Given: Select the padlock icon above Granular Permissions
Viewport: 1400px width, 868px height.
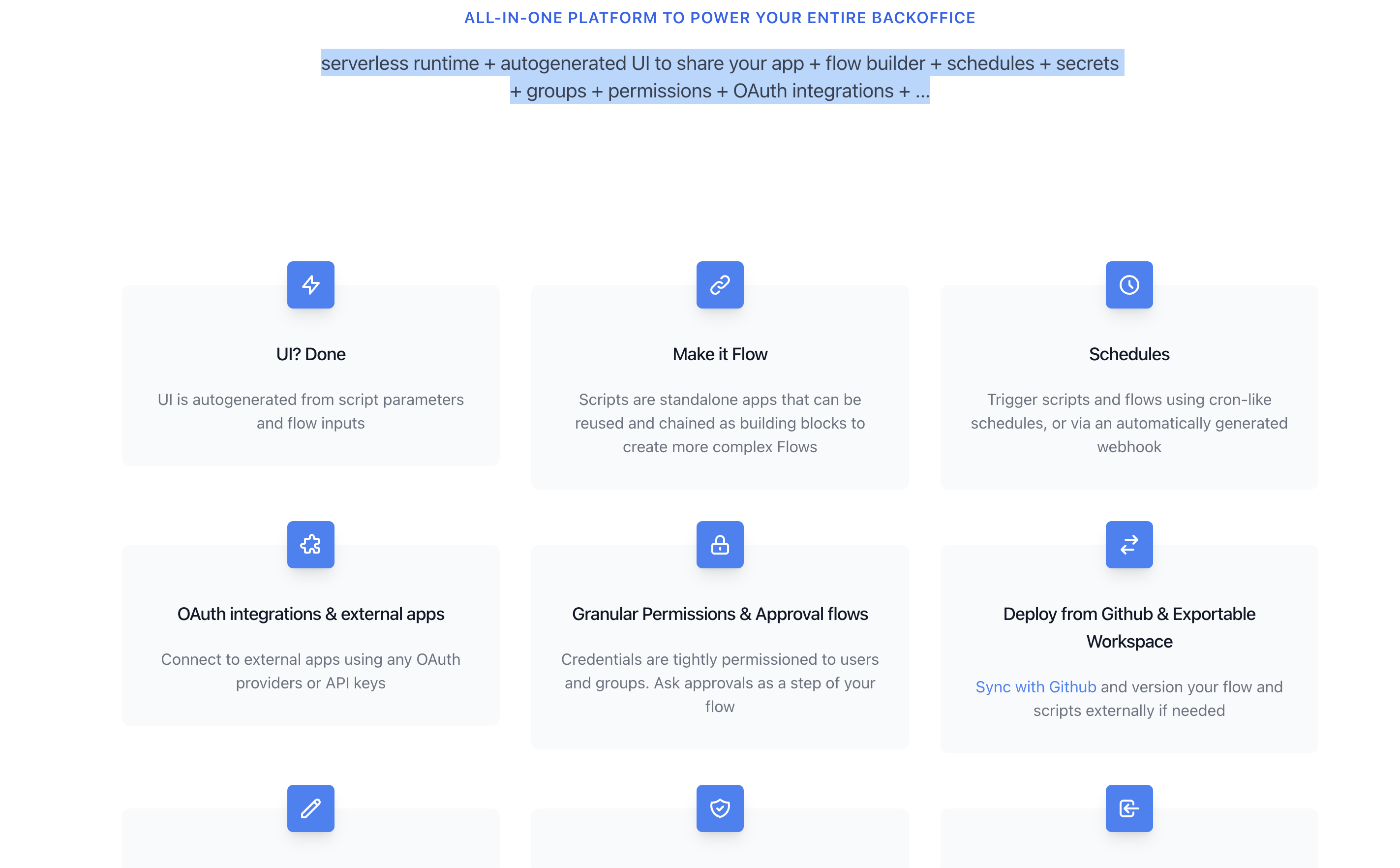Looking at the screenshot, I should click(x=720, y=544).
